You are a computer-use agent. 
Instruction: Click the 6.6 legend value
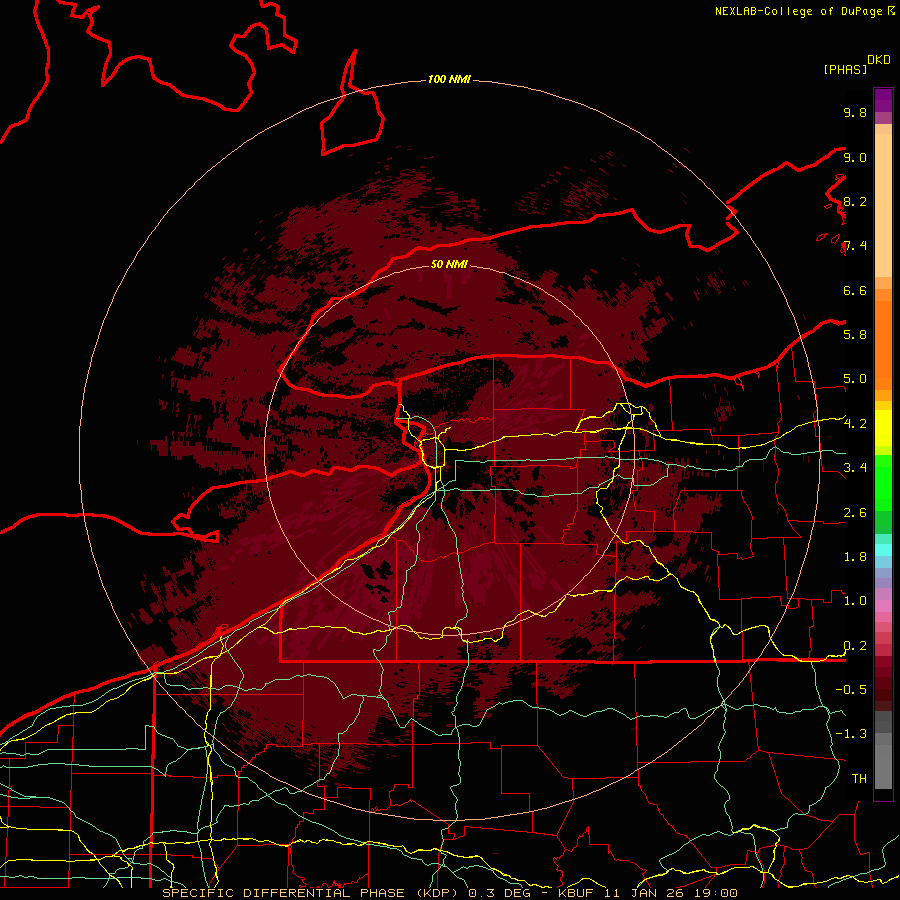855,290
